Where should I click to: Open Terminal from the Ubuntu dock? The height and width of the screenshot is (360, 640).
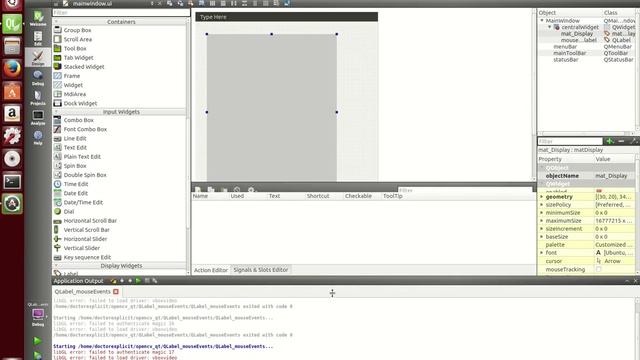click(x=12, y=181)
